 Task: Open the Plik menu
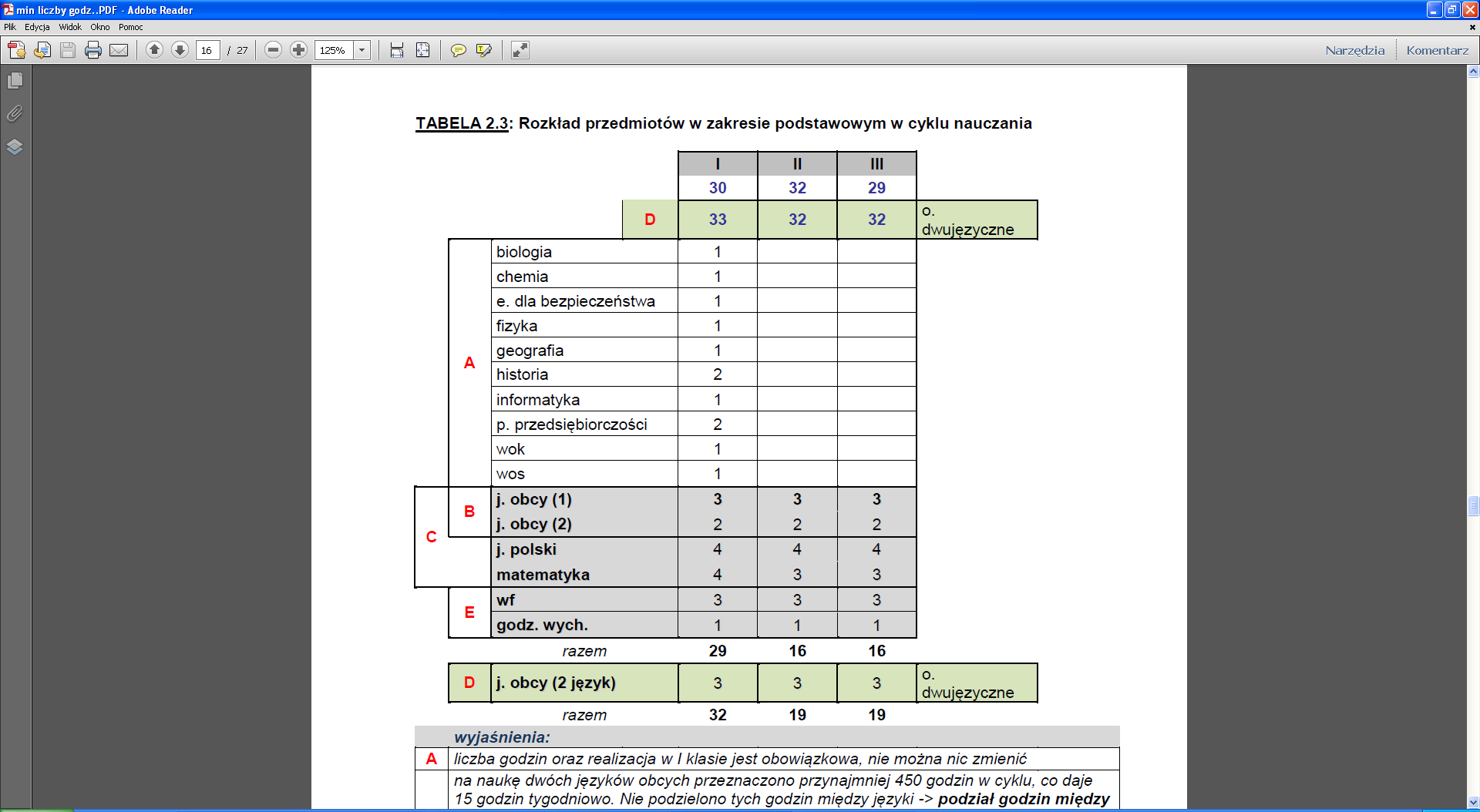pos(10,27)
